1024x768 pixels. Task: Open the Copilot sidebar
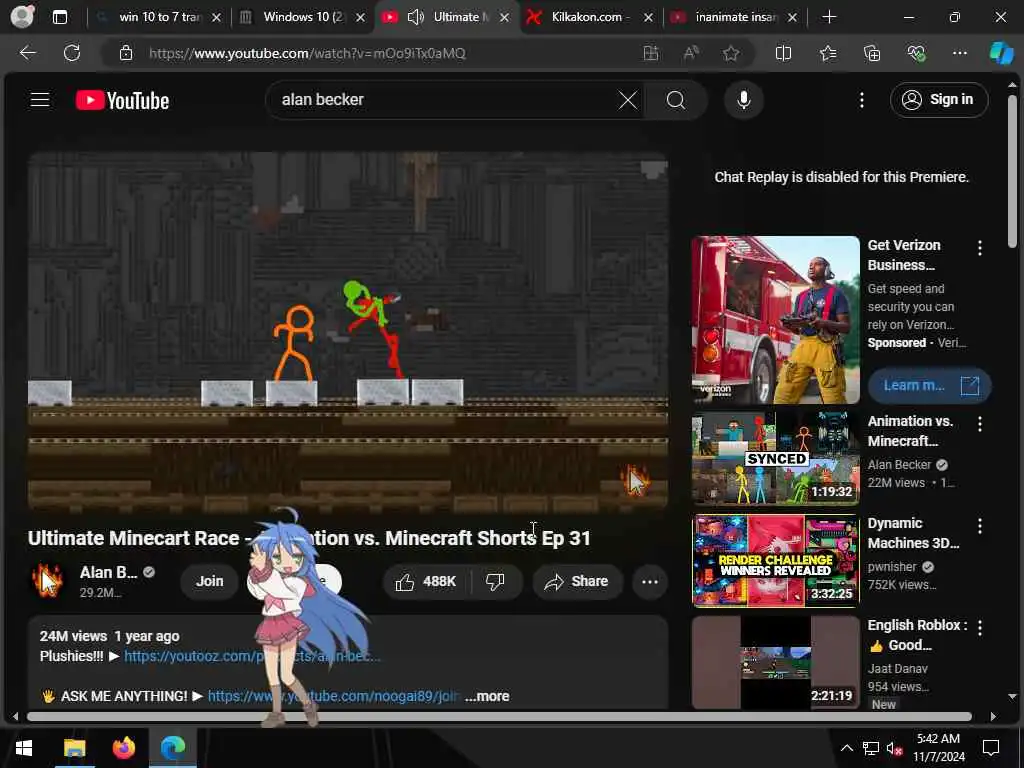[x=1001, y=53]
